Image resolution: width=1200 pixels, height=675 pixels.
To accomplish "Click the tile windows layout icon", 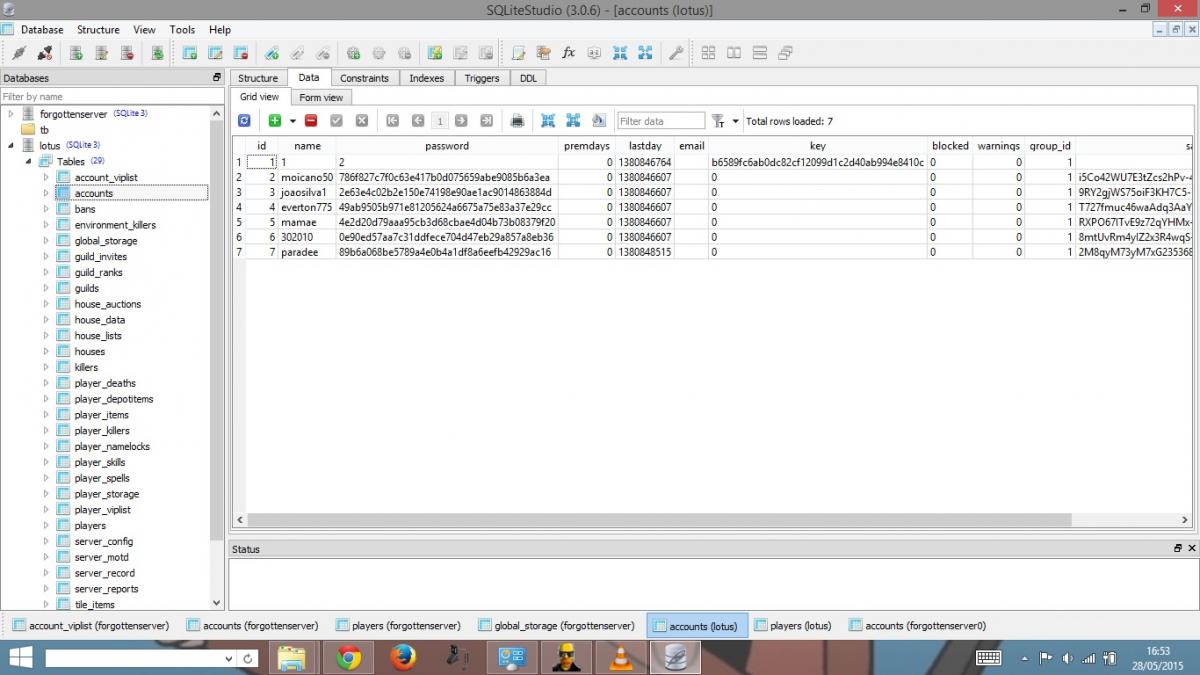I will point(708,53).
